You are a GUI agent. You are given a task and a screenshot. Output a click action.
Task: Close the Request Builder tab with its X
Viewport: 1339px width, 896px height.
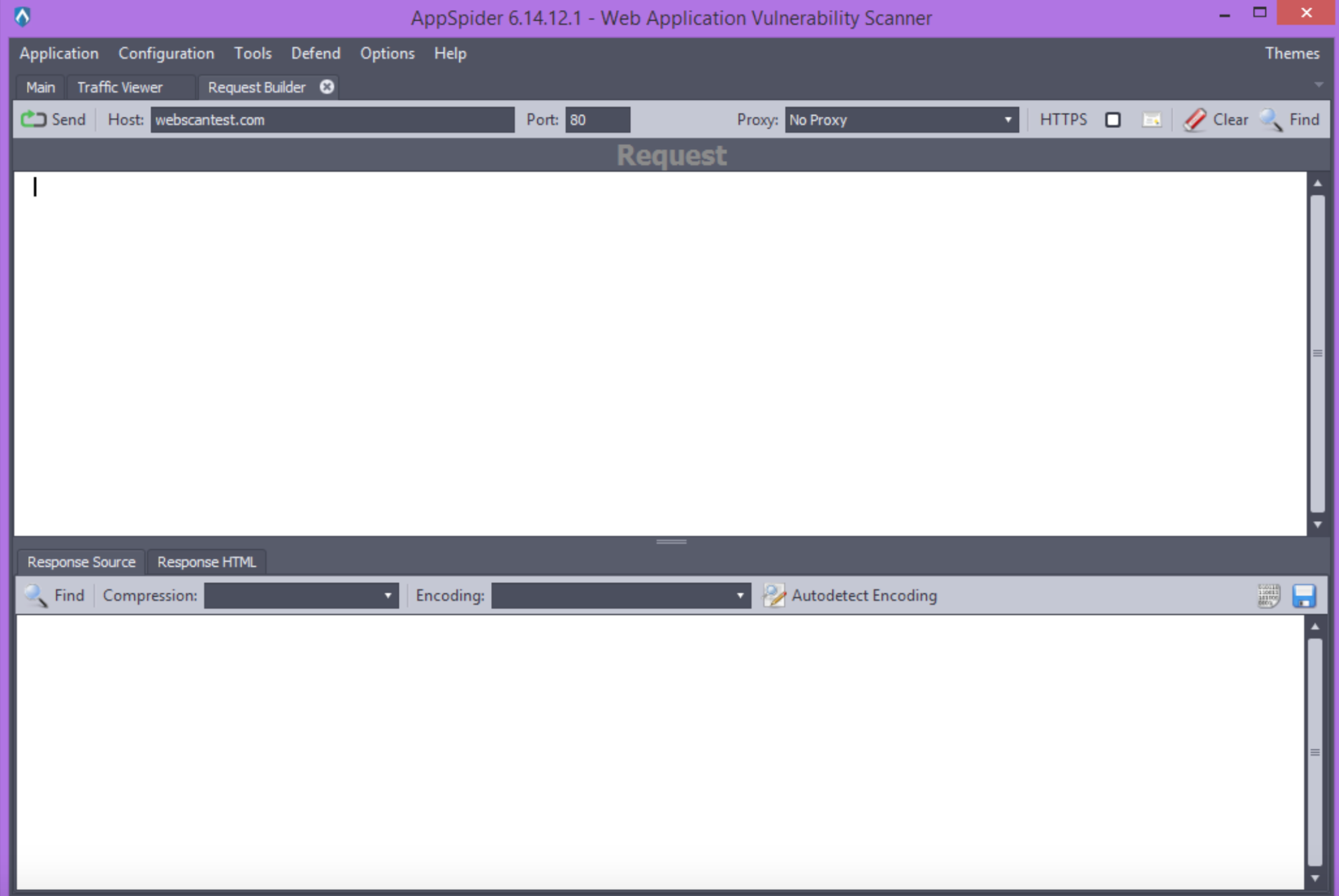click(x=327, y=87)
